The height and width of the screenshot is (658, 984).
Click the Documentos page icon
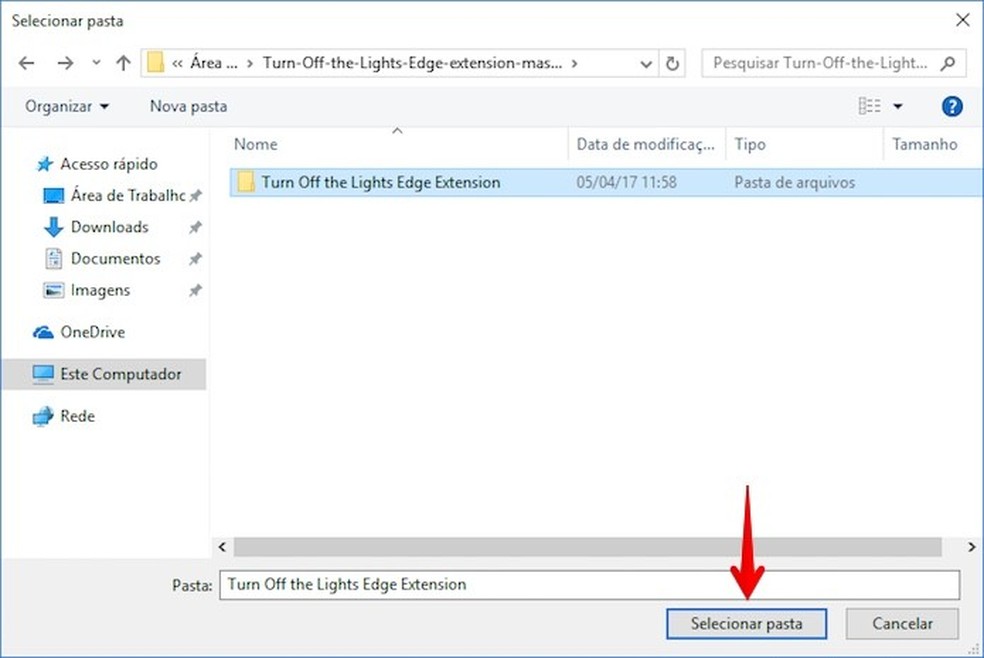[x=53, y=258]
